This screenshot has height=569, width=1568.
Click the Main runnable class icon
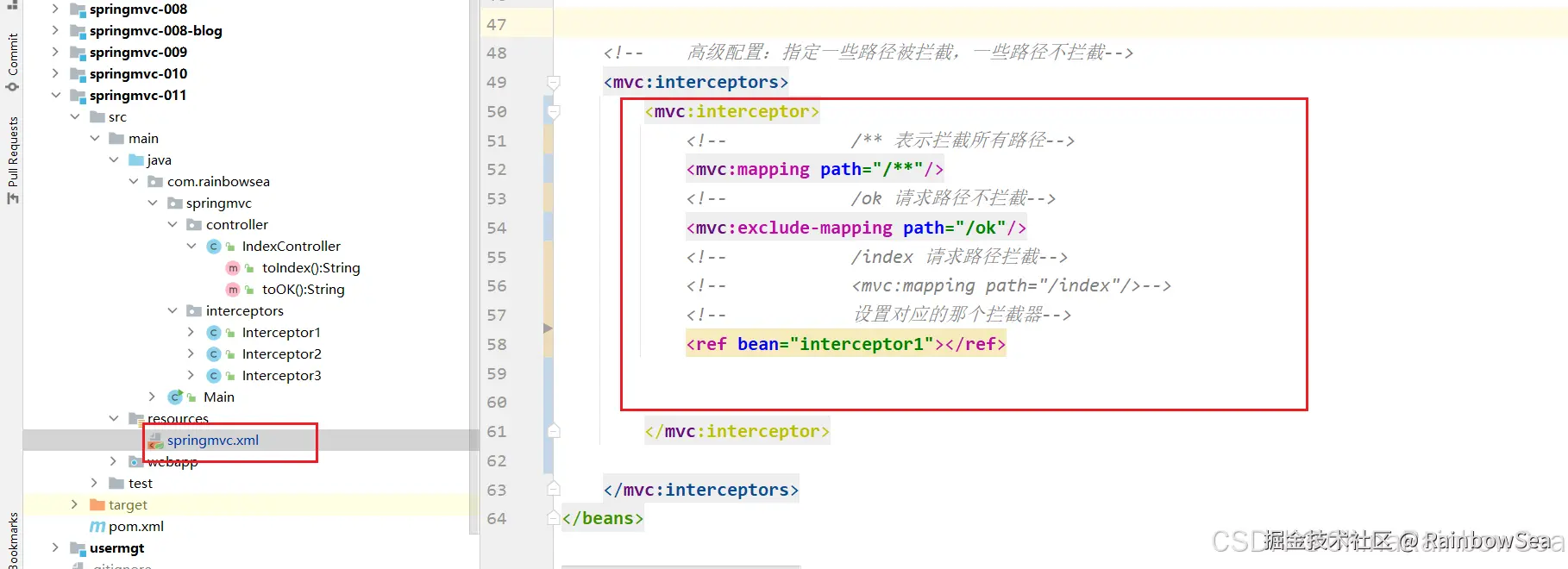pyautogui.click(x=175, y=397)
